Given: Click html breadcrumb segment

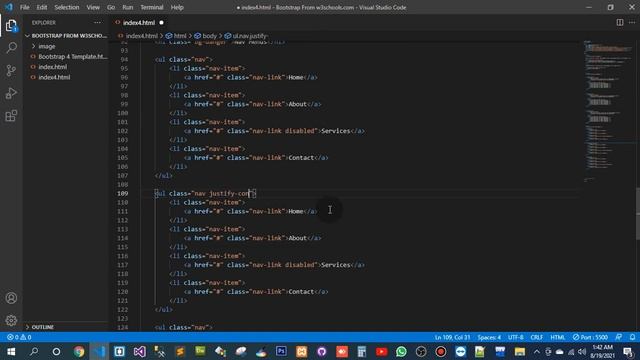Looking at the screenshot, I should [180, 36].
